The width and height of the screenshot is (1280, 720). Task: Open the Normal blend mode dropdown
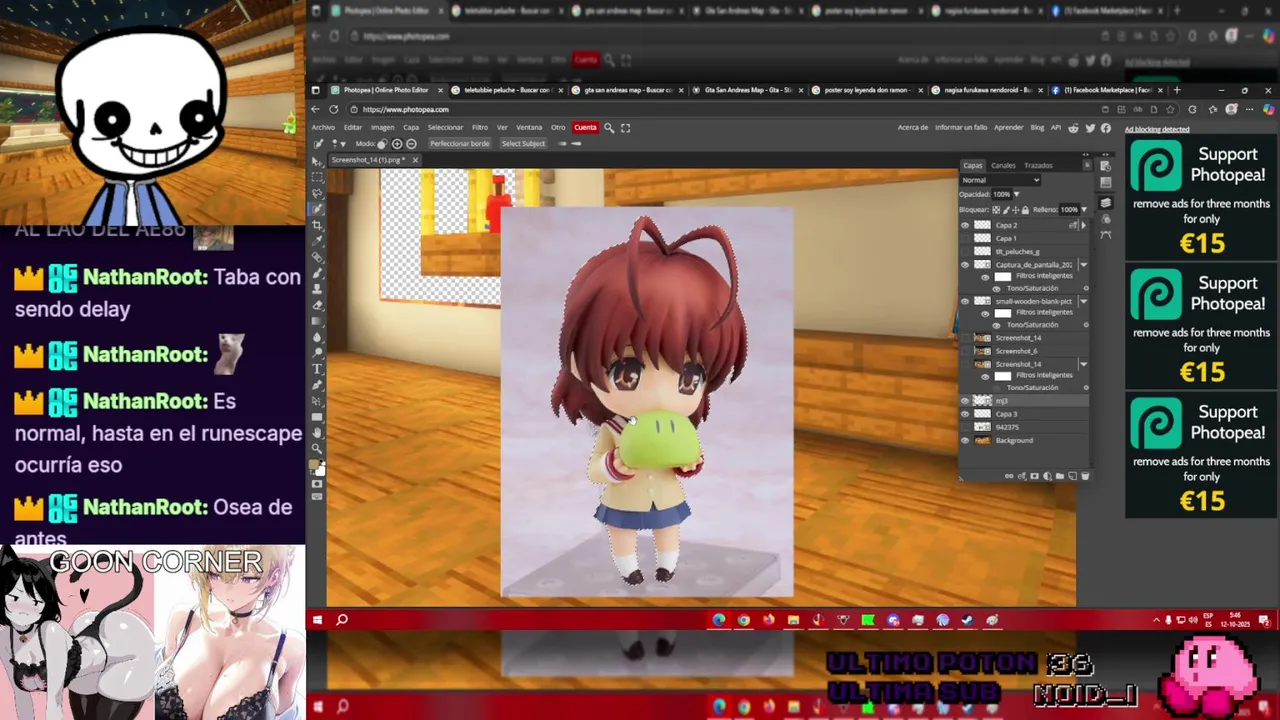pyautogui.click(x=1001, y=180)
